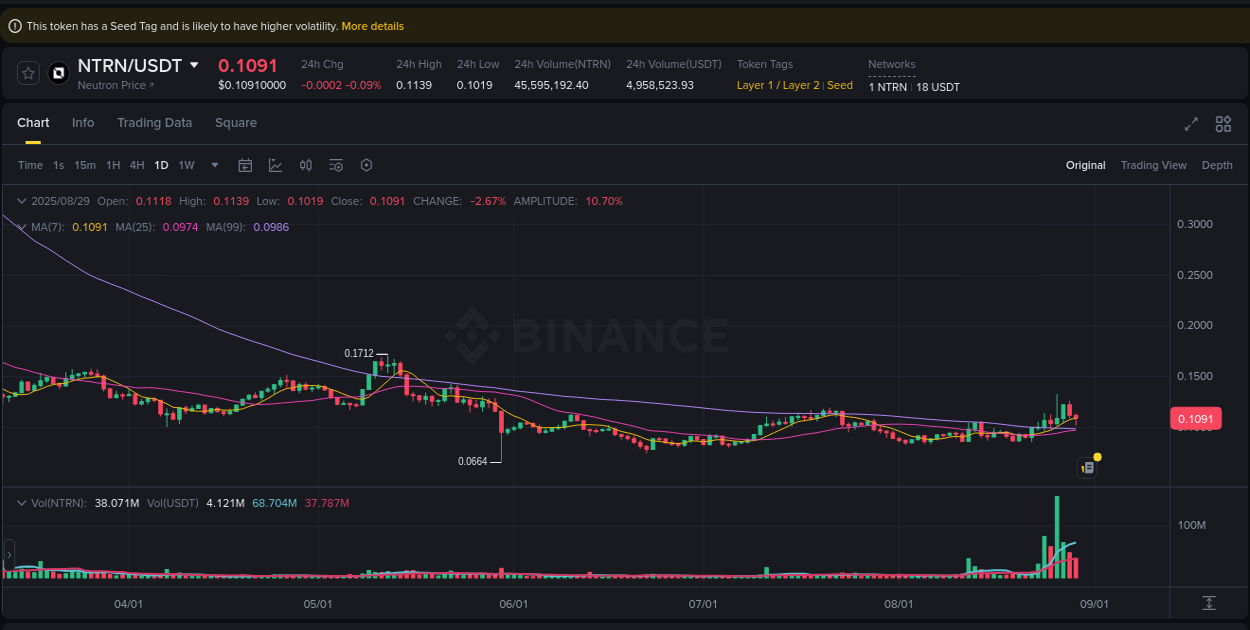Expand the chart to fullscreen with diagonal arrows

pyautogui.click(x=1190, y=124)
